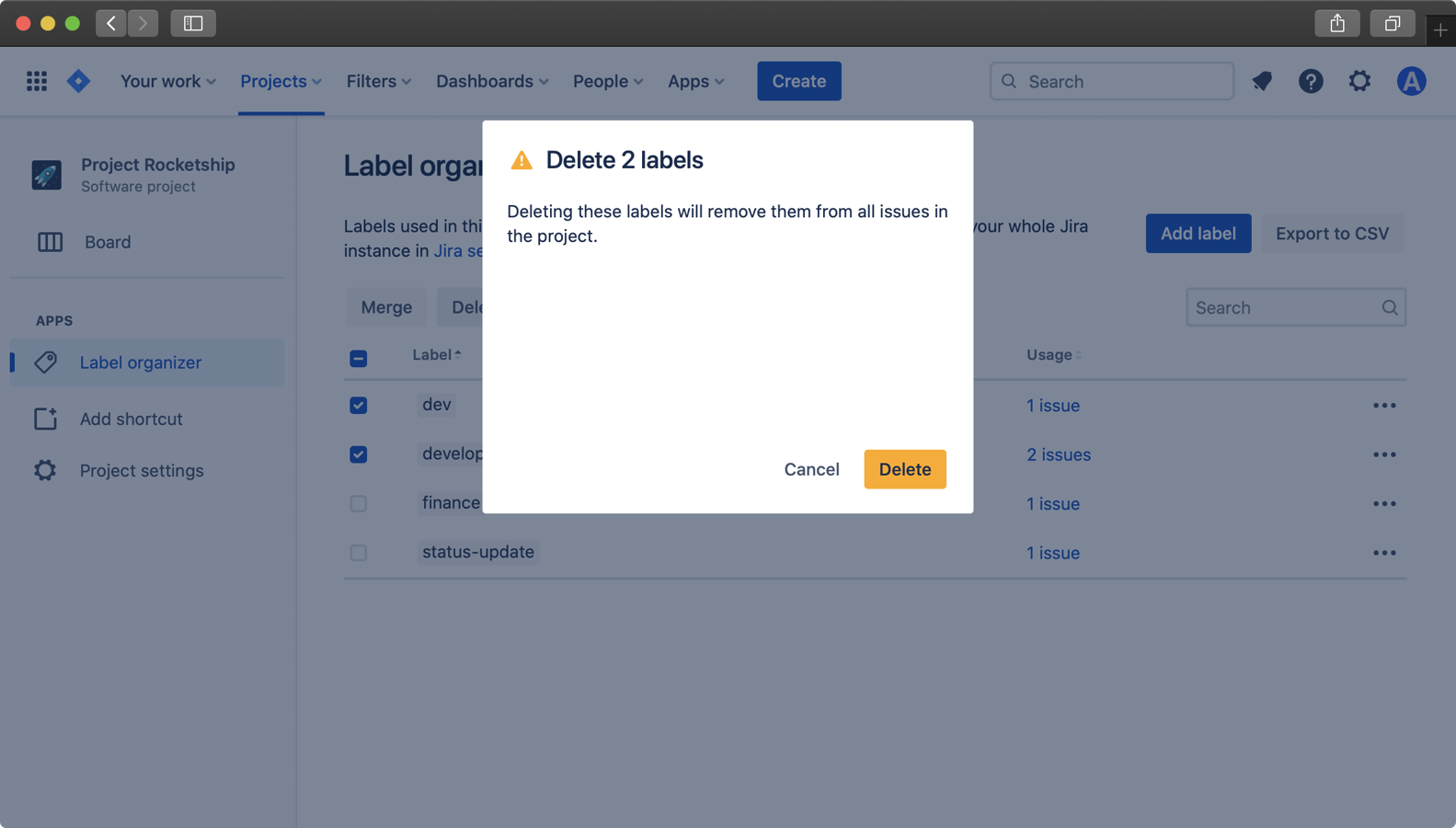Click the browser forward arrow
This screenshot has height=828, width=1456.
(143, 23)
